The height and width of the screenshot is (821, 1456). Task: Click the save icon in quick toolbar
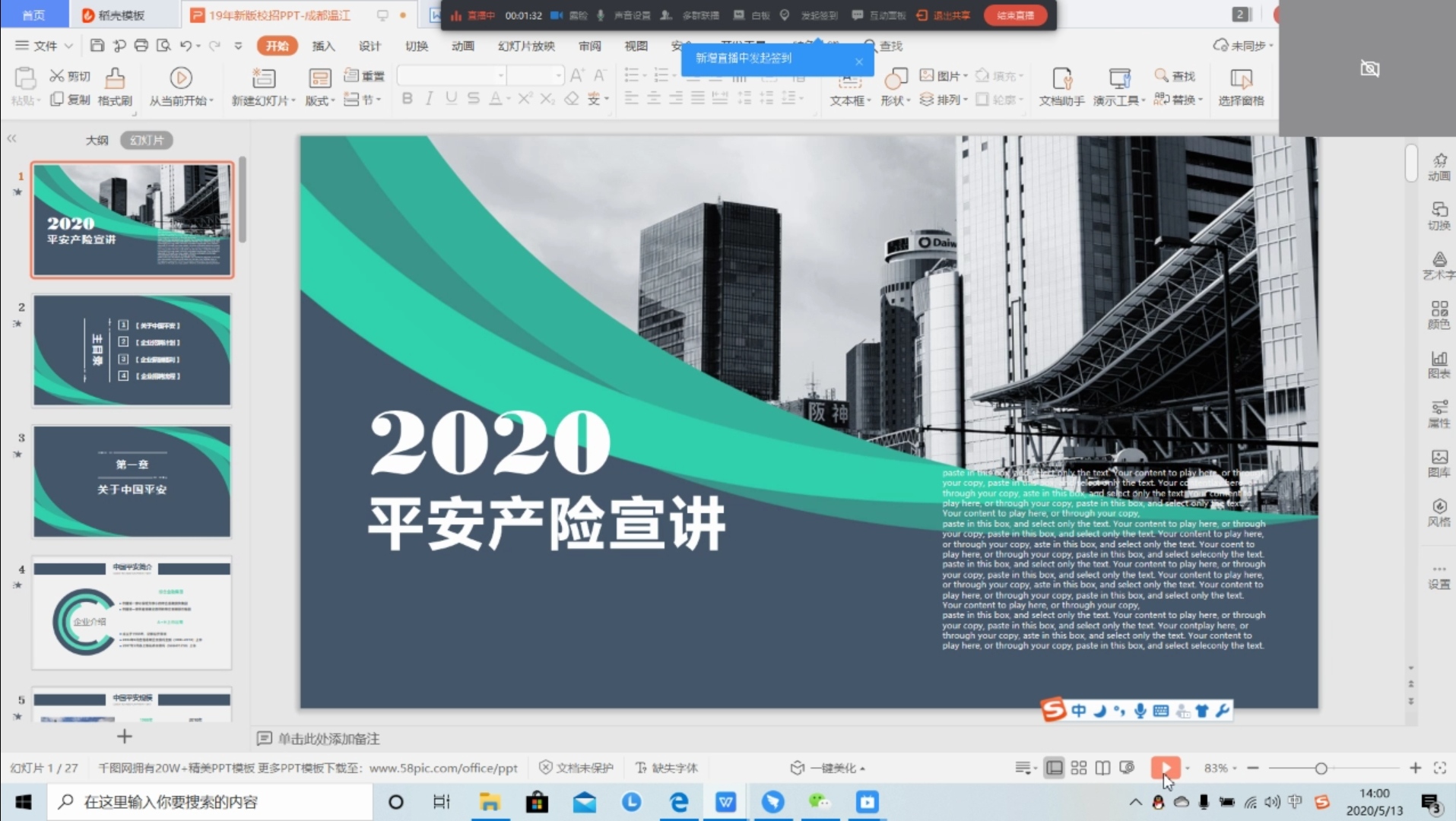(97, 46)
